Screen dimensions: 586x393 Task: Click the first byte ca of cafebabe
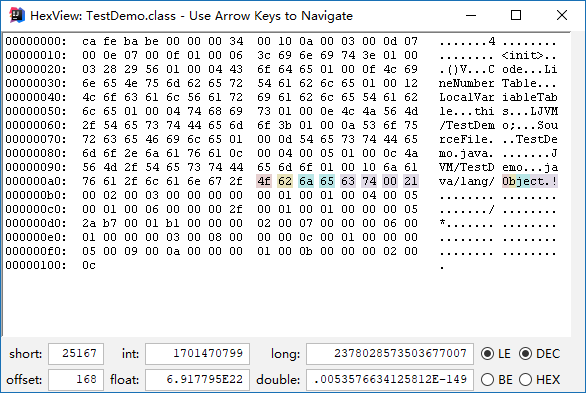coord(89,41)
